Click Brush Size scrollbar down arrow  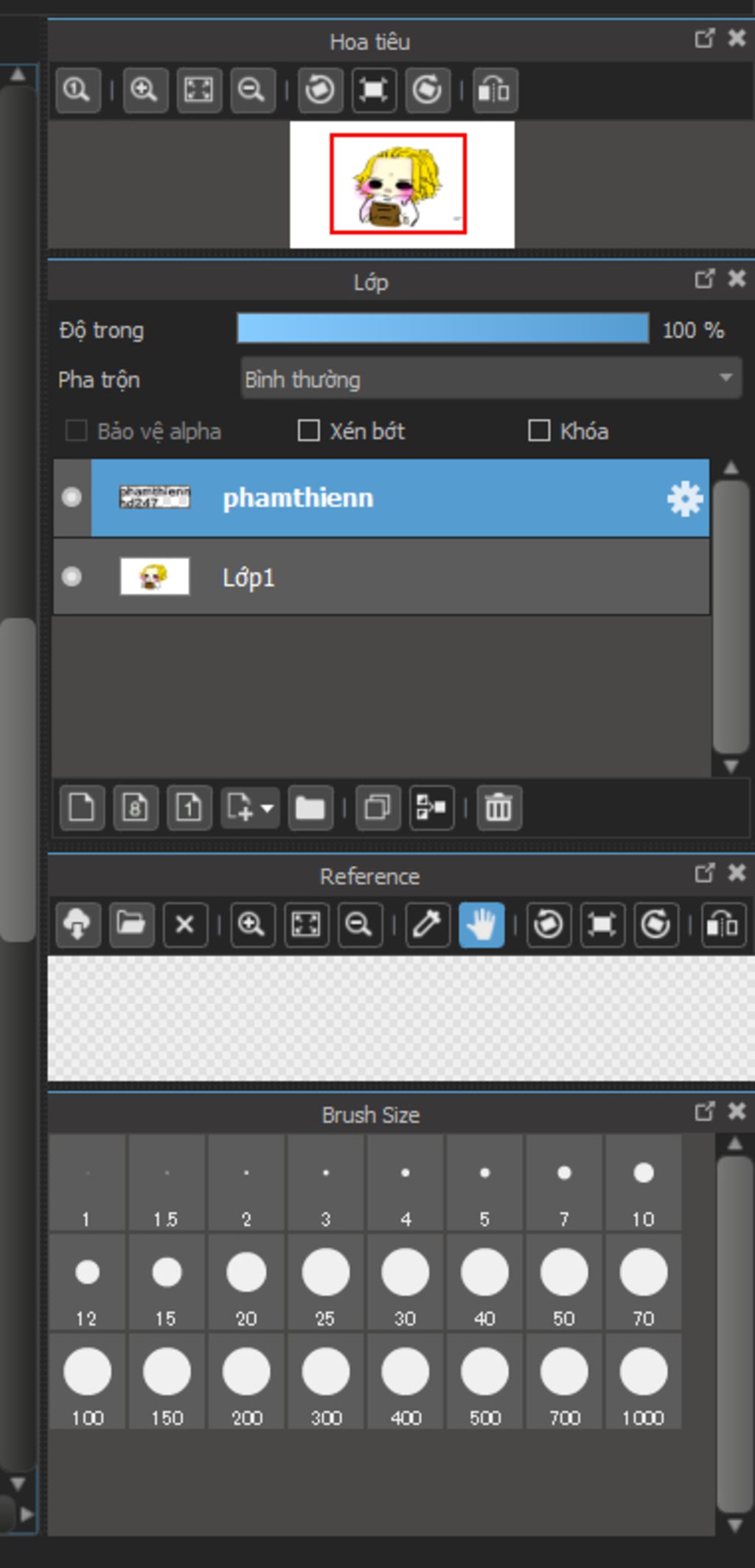[735, 1526]
